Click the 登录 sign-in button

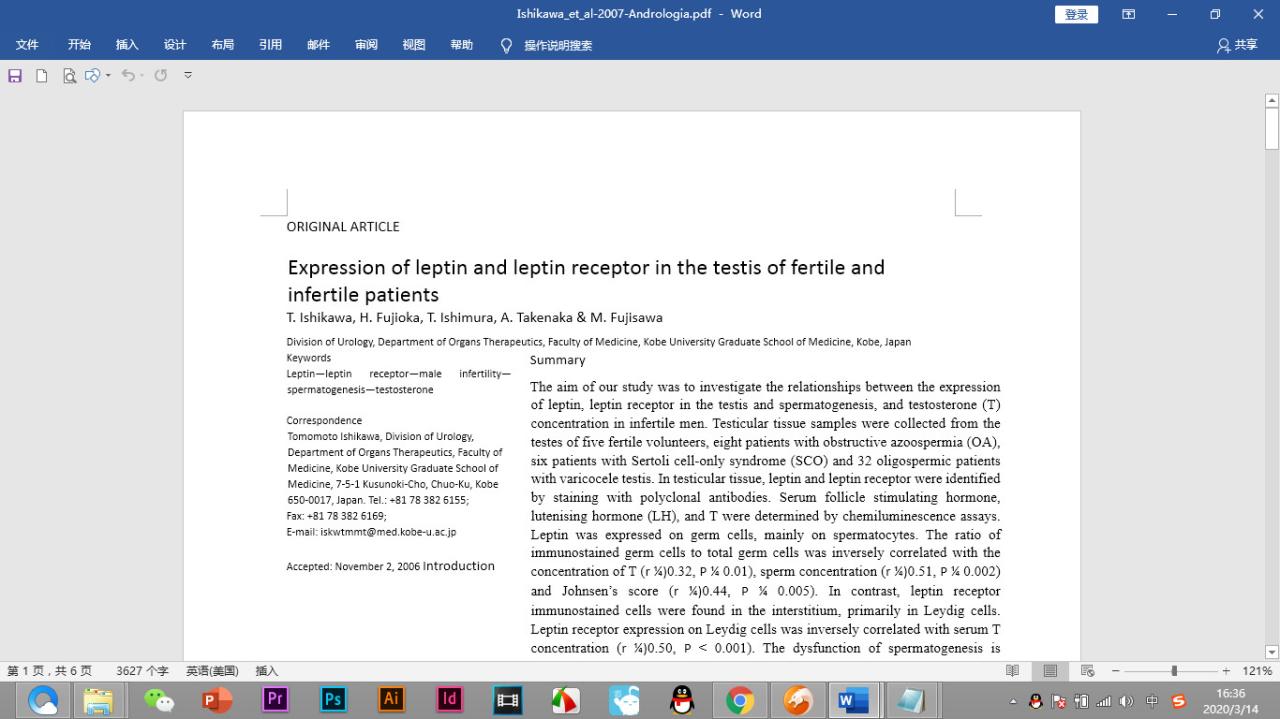(x=1076, y=14)
